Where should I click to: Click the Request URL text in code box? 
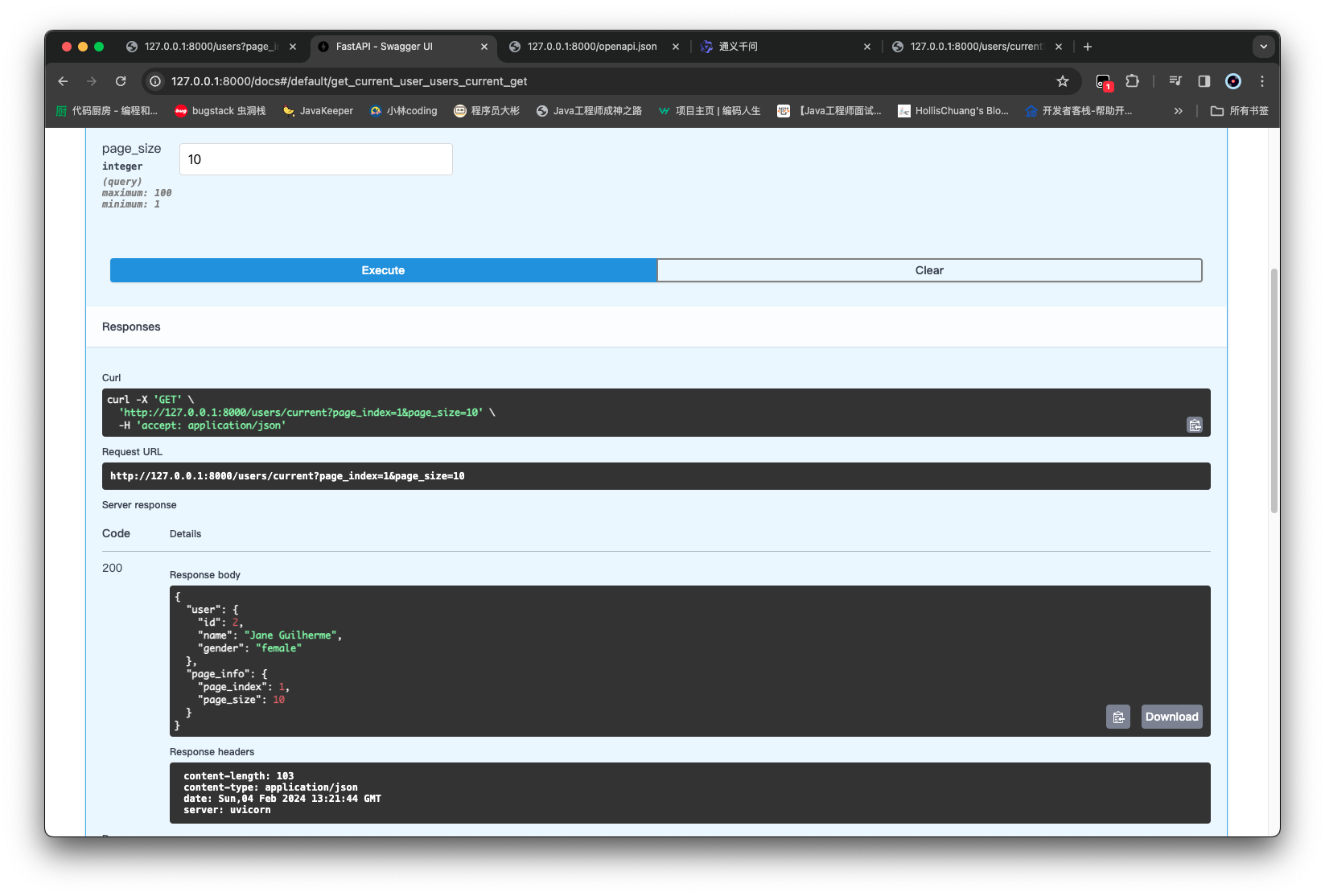pos(287,476)
